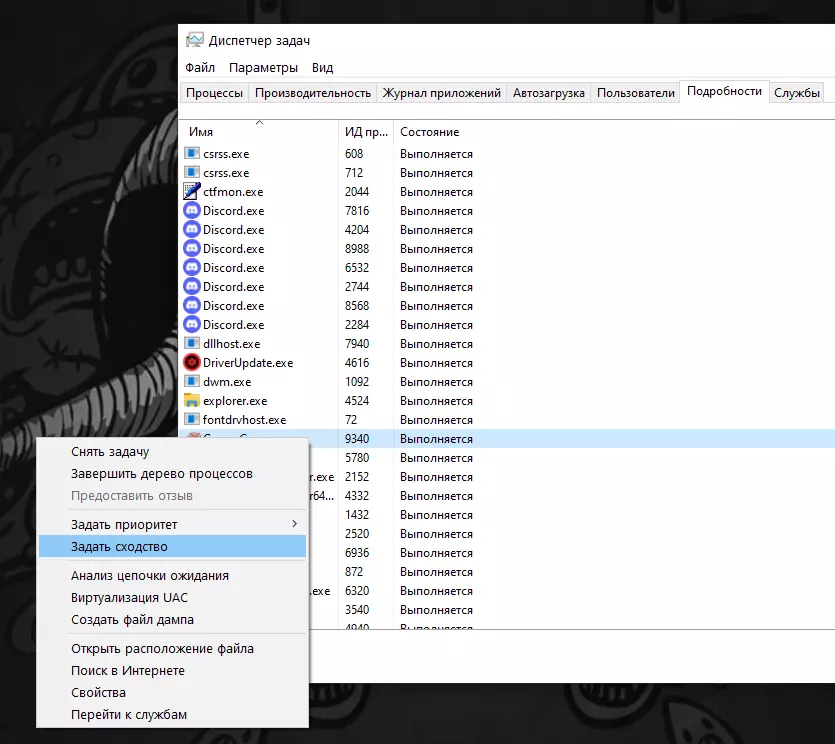This screenshot has width=835, height=744.
Task: Sort by the ИД пр... column header
Action: tap(366, 132)
